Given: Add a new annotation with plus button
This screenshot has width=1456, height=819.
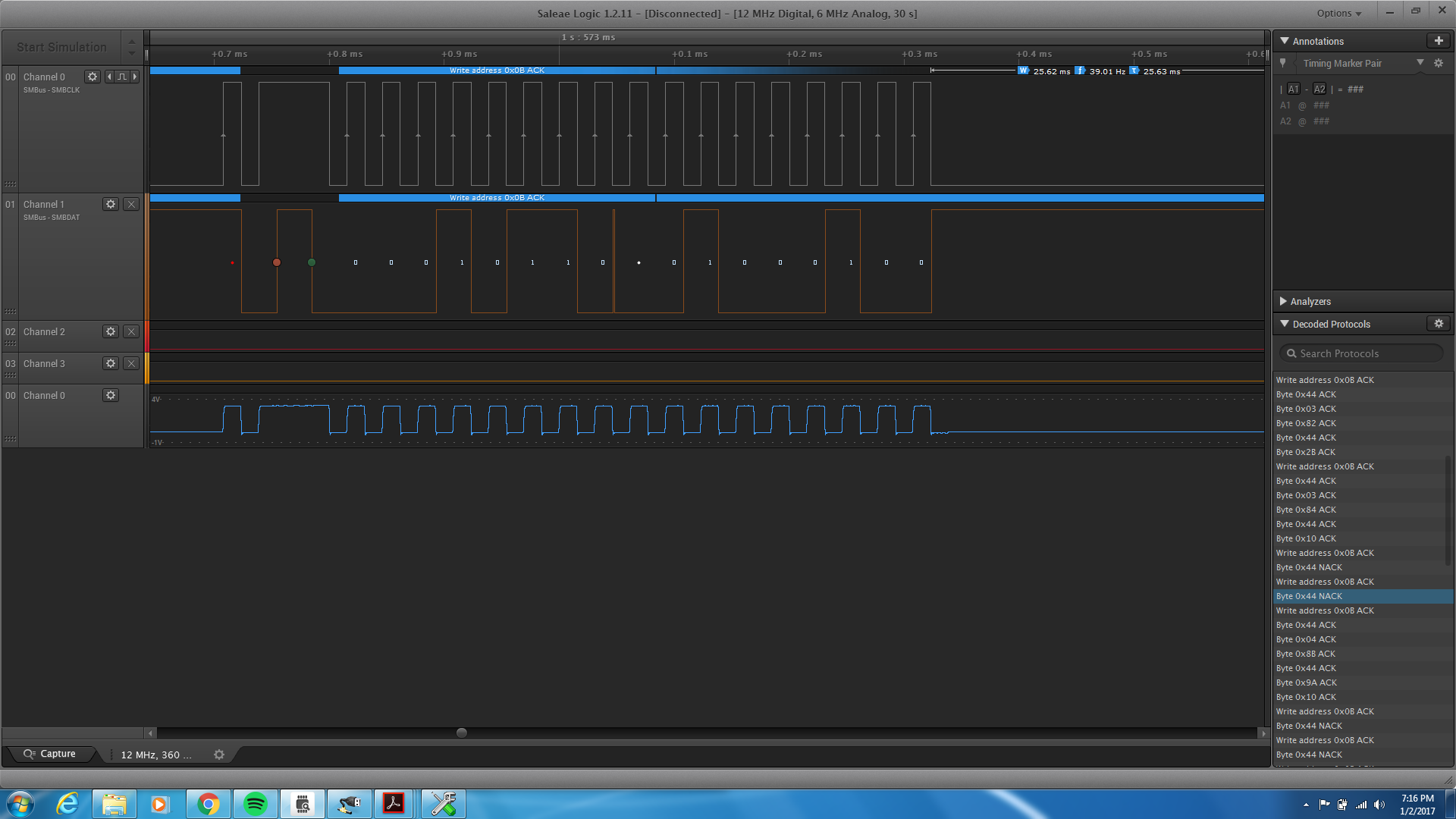Looking at the screenshot, I should point(1438,41).
